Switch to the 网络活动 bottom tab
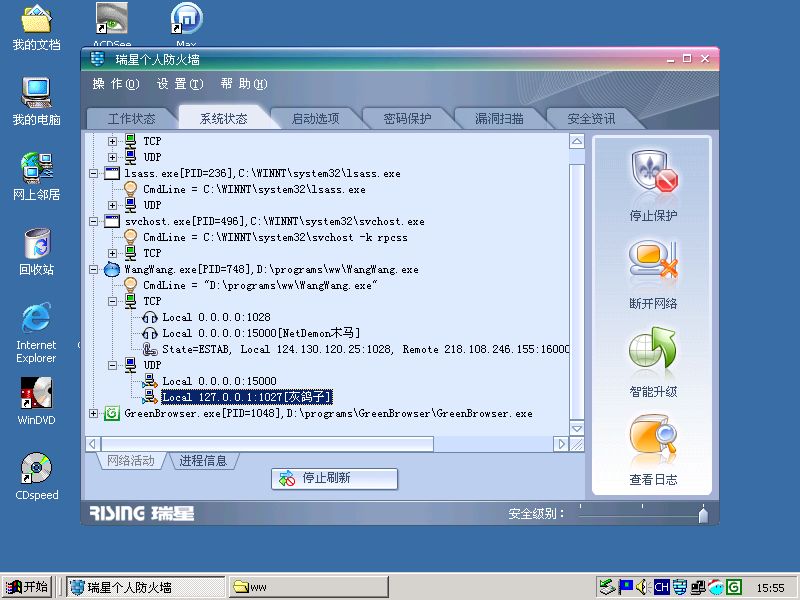Image resolution: width=800 pixels, height=600 pixels. coord(131,460)
